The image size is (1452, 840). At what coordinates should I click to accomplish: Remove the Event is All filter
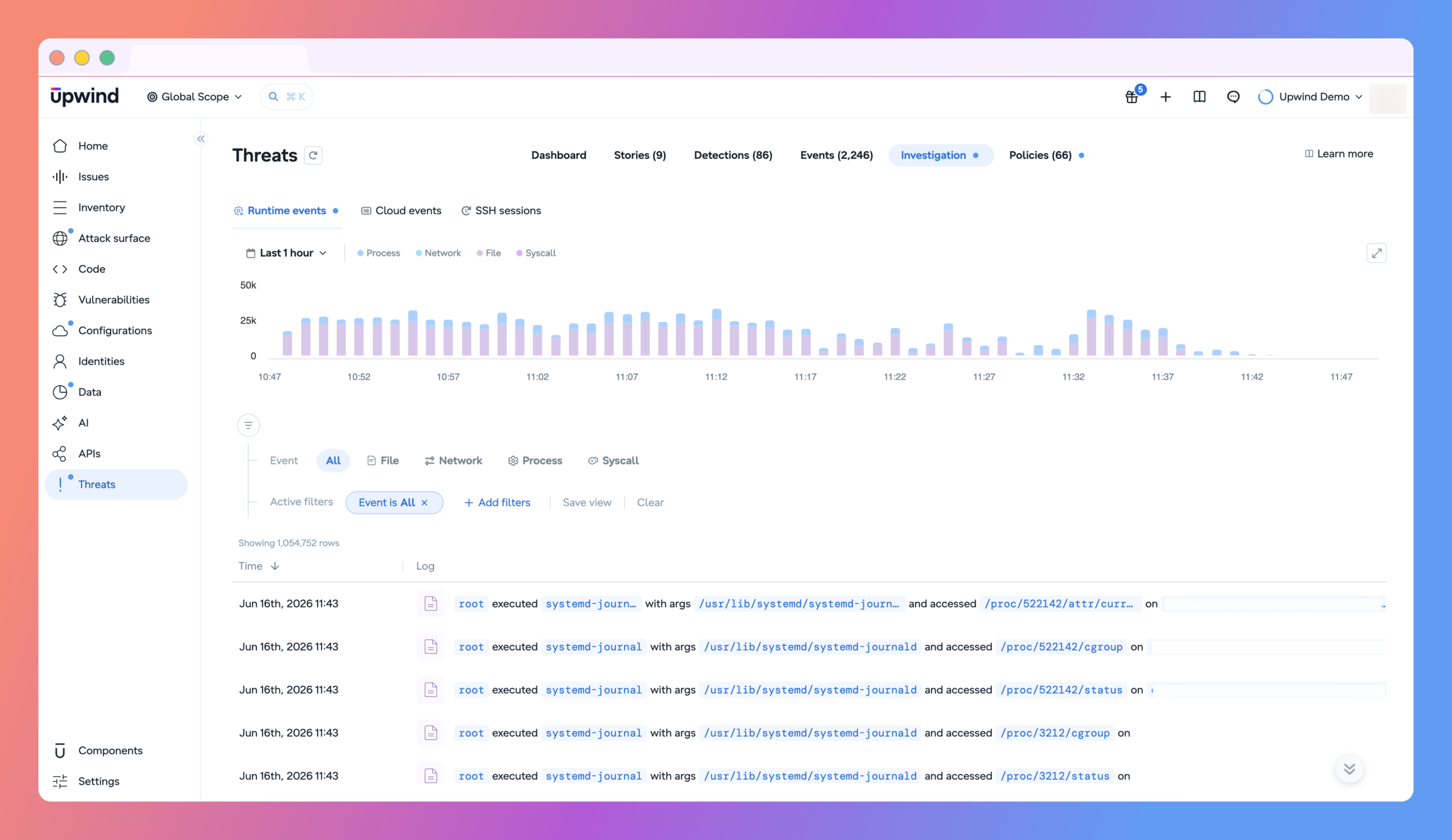click(424, 503)
